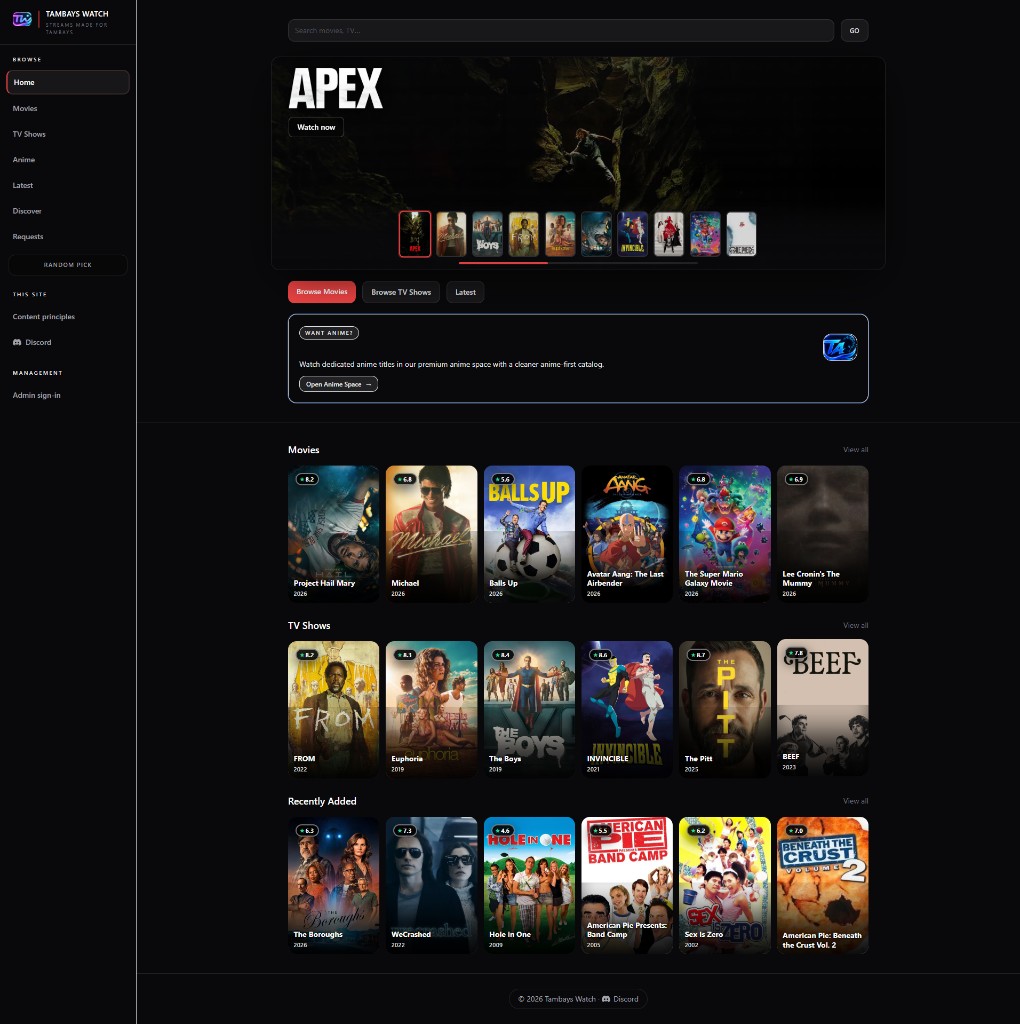Open the Balls Up movie card
This screenshot has height=1024, width=1020.
pyautogui.click(x=530, y=534)
